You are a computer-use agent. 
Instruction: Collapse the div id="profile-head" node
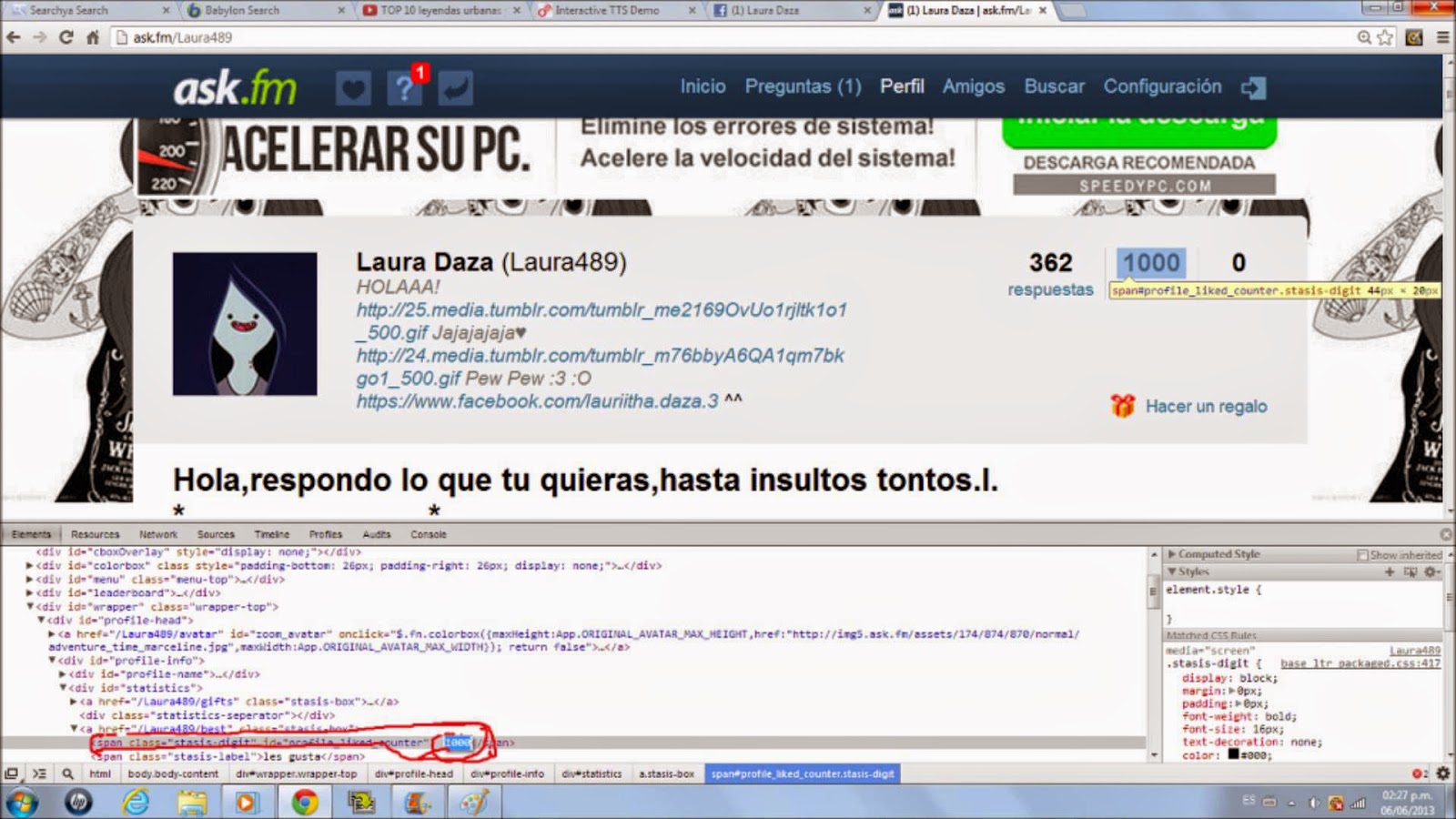pyautogui.click(x=41, y=620)
